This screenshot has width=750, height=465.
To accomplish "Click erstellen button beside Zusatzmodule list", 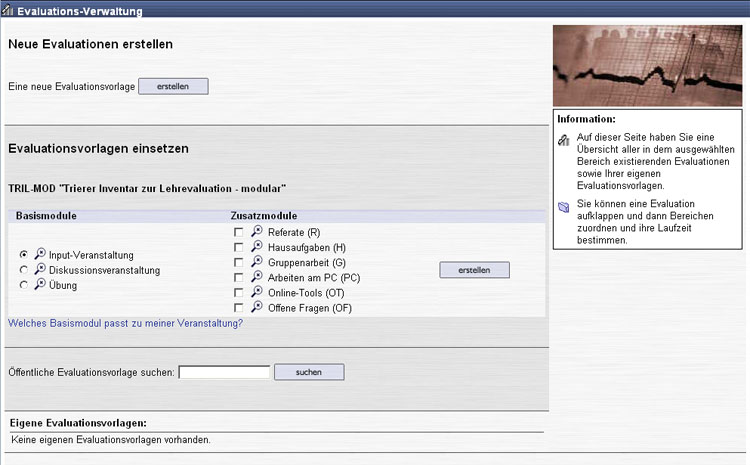I will [474, 270].
